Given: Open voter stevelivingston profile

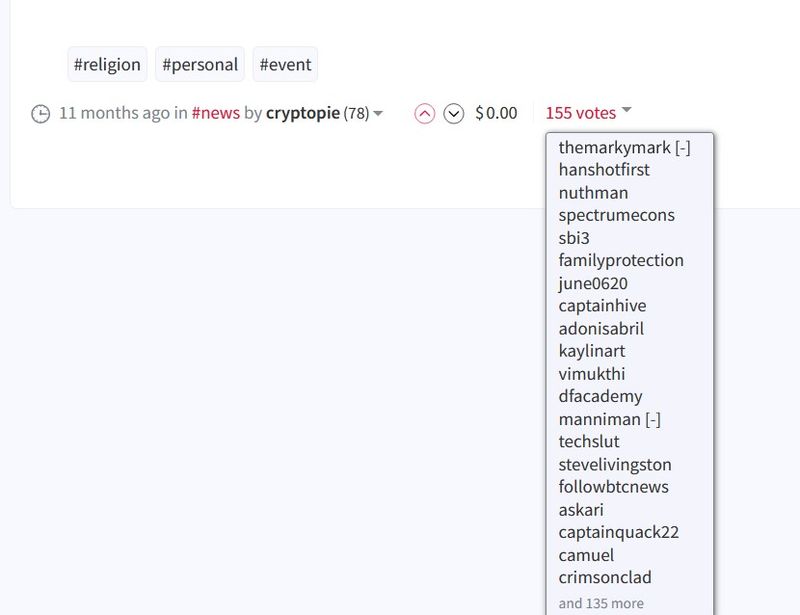Looking at the screenshot, I should [x=615, y=464].
